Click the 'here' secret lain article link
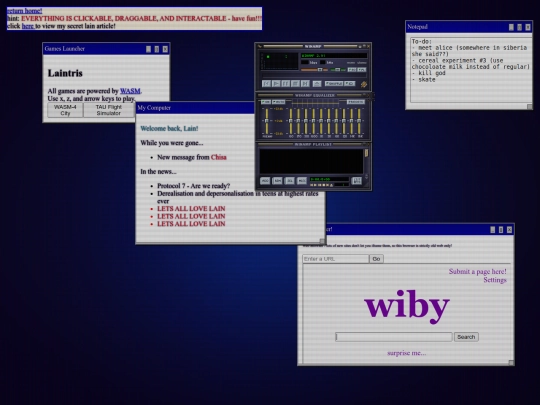 (x=28, y=26)
